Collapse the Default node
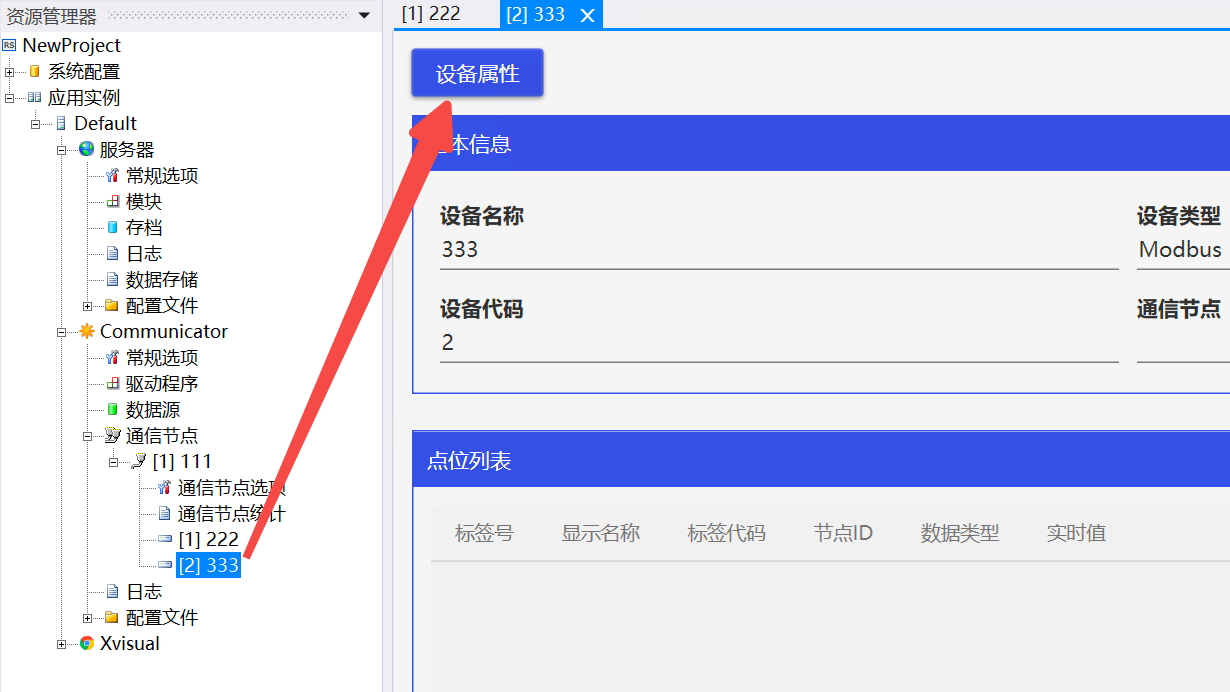The height and width of the screenshot is (692, 1230). (36, 124)
